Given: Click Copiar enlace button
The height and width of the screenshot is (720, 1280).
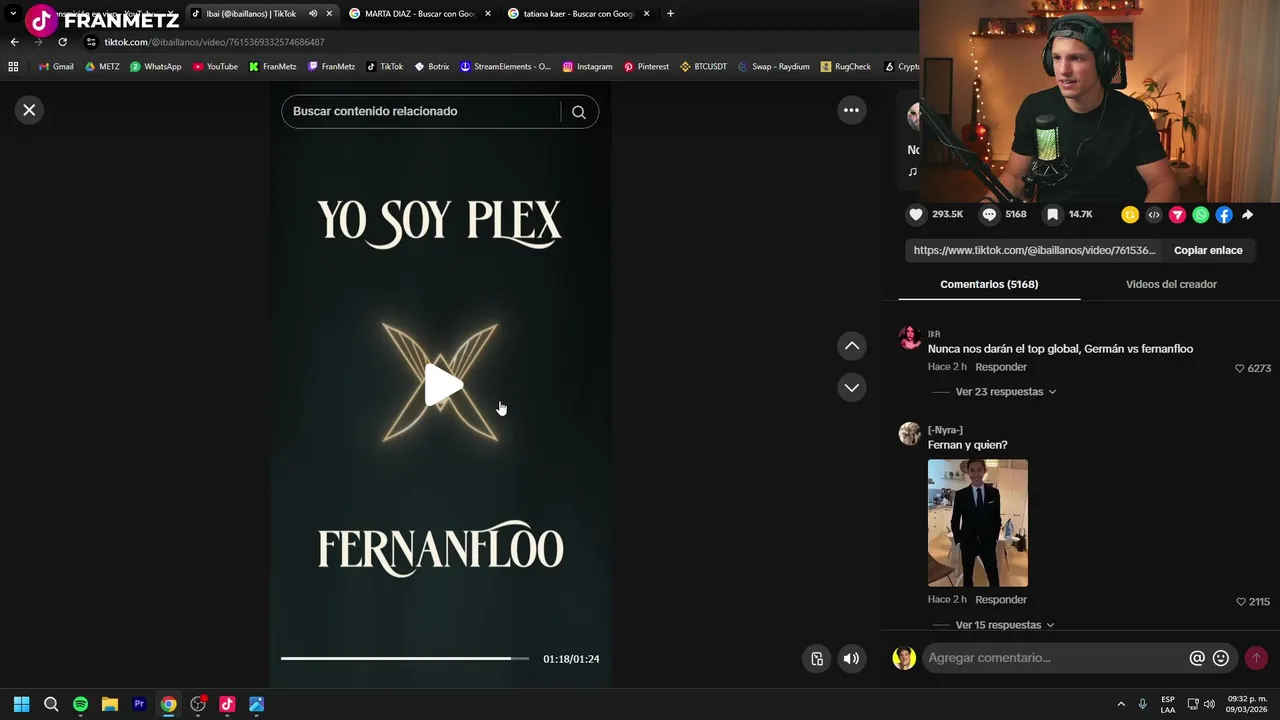Looking at the screenshot, I should point(1208,250).
